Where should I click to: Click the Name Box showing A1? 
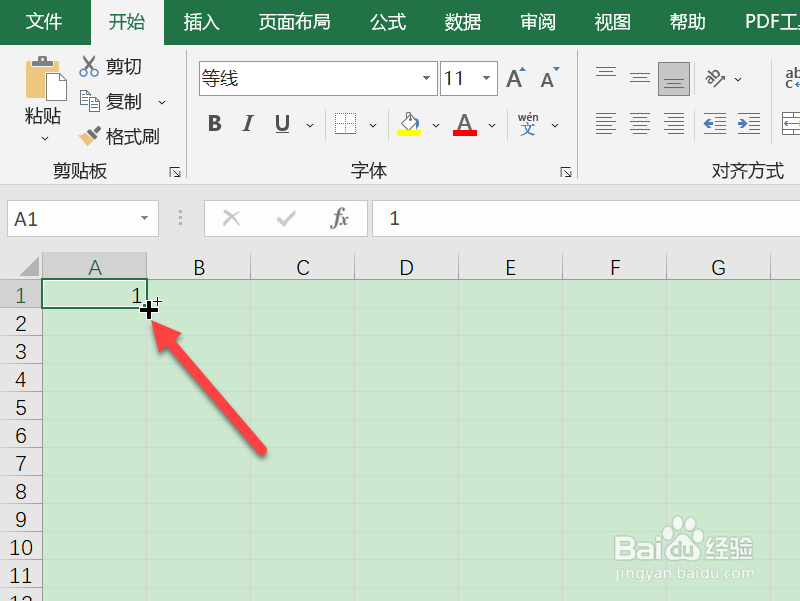coord(83,218)
